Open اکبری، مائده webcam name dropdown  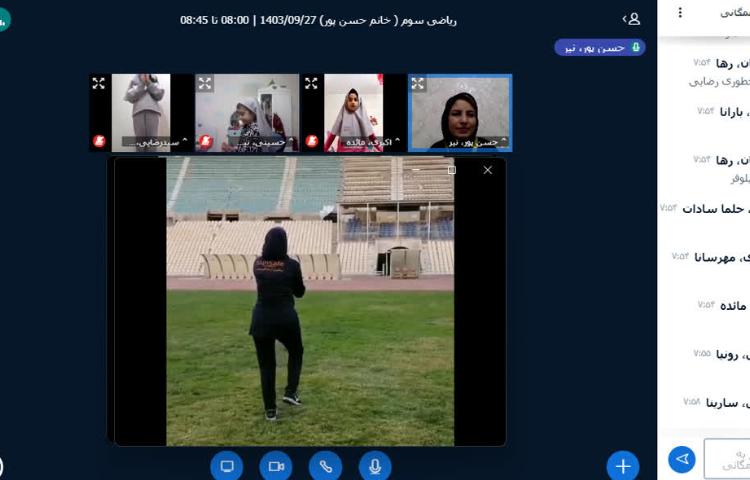373,142
